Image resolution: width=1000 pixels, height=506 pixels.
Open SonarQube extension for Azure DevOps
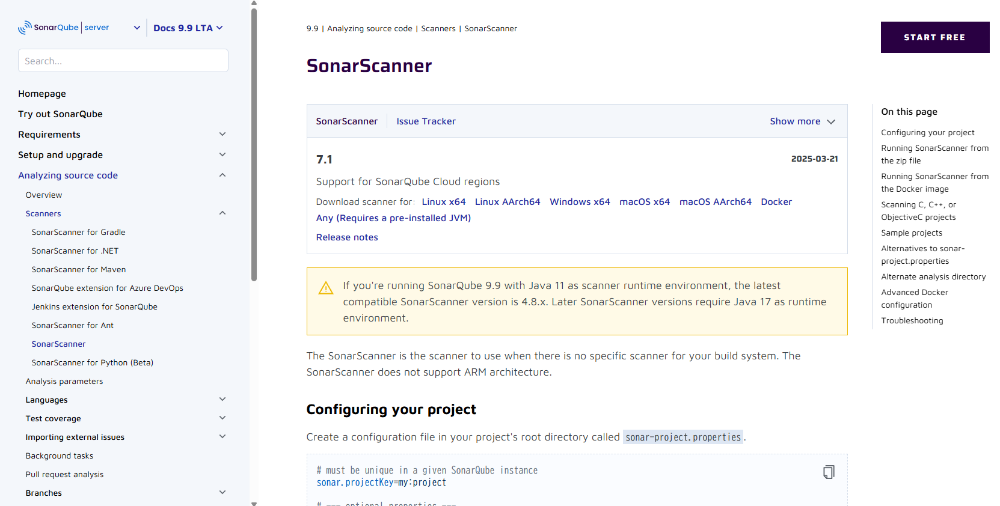pos(107,288)
